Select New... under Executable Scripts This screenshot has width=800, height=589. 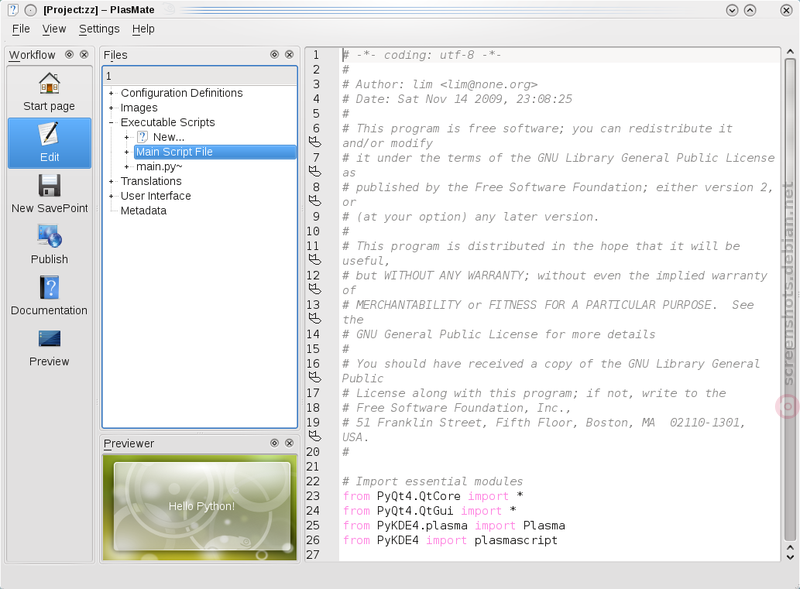[x=169, y=137]
